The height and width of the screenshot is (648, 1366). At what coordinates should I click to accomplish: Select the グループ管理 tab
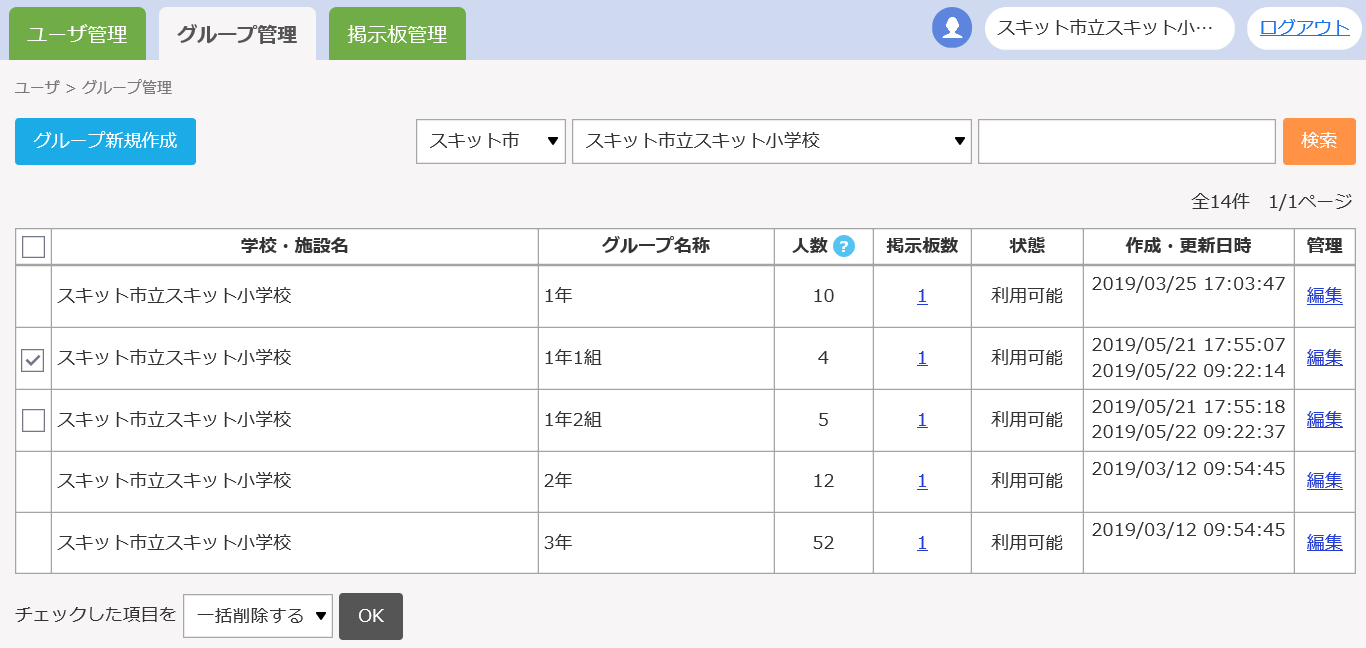(237, 34)
